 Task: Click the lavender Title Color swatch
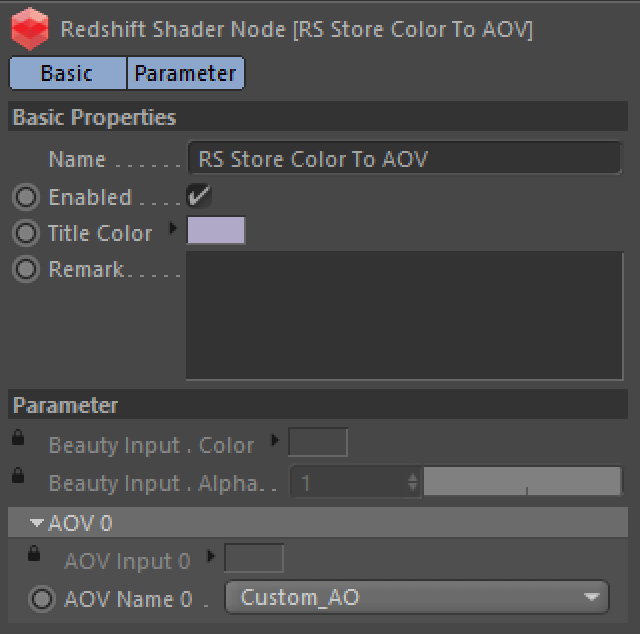(x=216, y=230)
